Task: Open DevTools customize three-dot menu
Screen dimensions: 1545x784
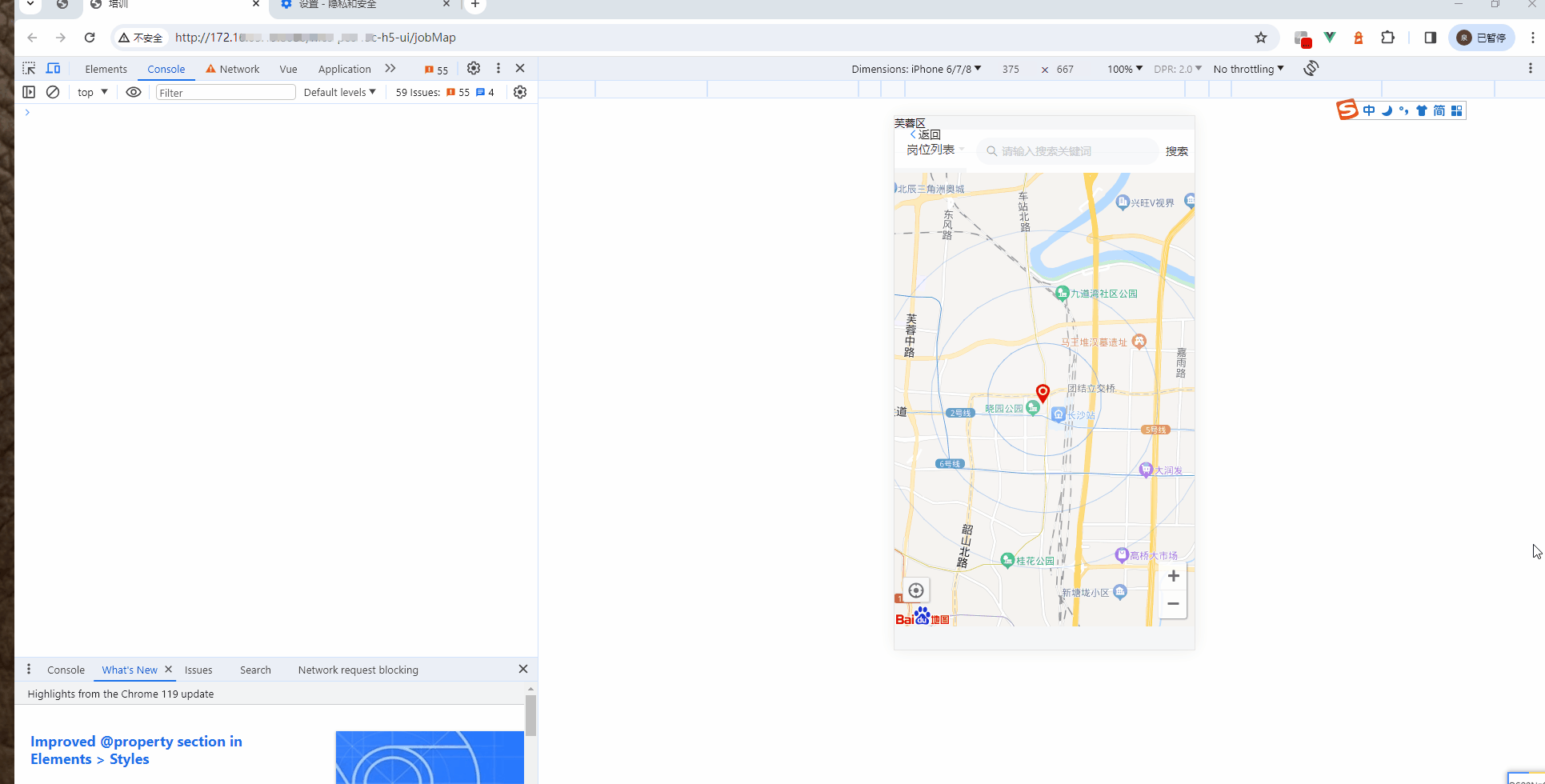Action: (x=498, y=69)
